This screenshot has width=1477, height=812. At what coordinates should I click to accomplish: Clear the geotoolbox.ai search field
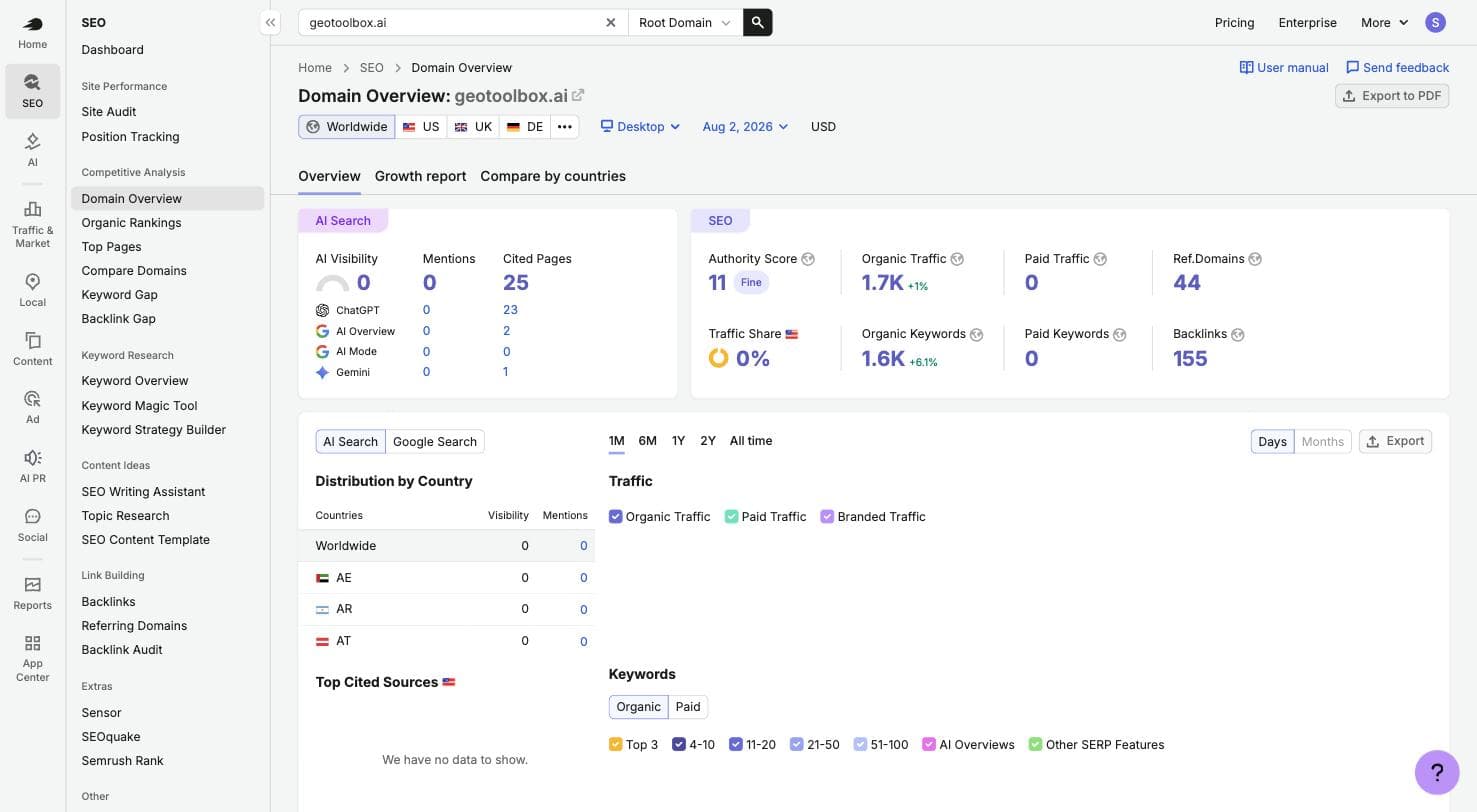[611, 22]
